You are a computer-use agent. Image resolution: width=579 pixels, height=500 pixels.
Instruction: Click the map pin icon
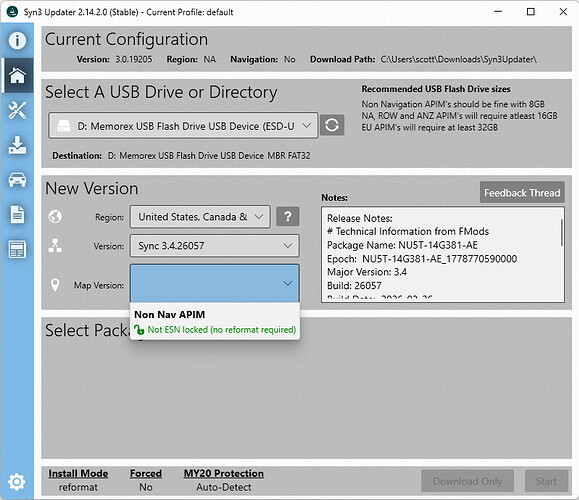(x=55, y=285)
